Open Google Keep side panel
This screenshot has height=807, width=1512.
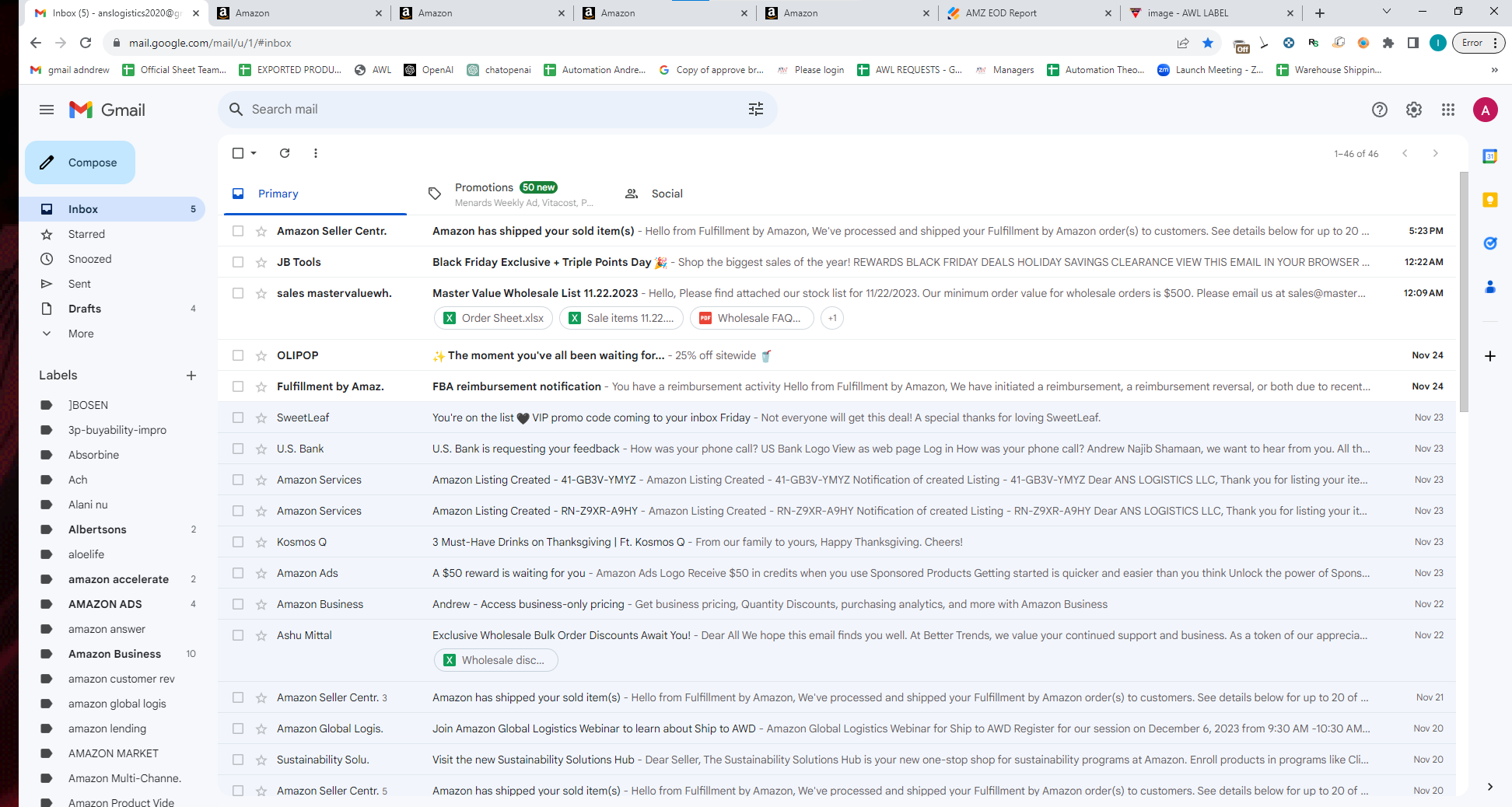(1490, 200)
